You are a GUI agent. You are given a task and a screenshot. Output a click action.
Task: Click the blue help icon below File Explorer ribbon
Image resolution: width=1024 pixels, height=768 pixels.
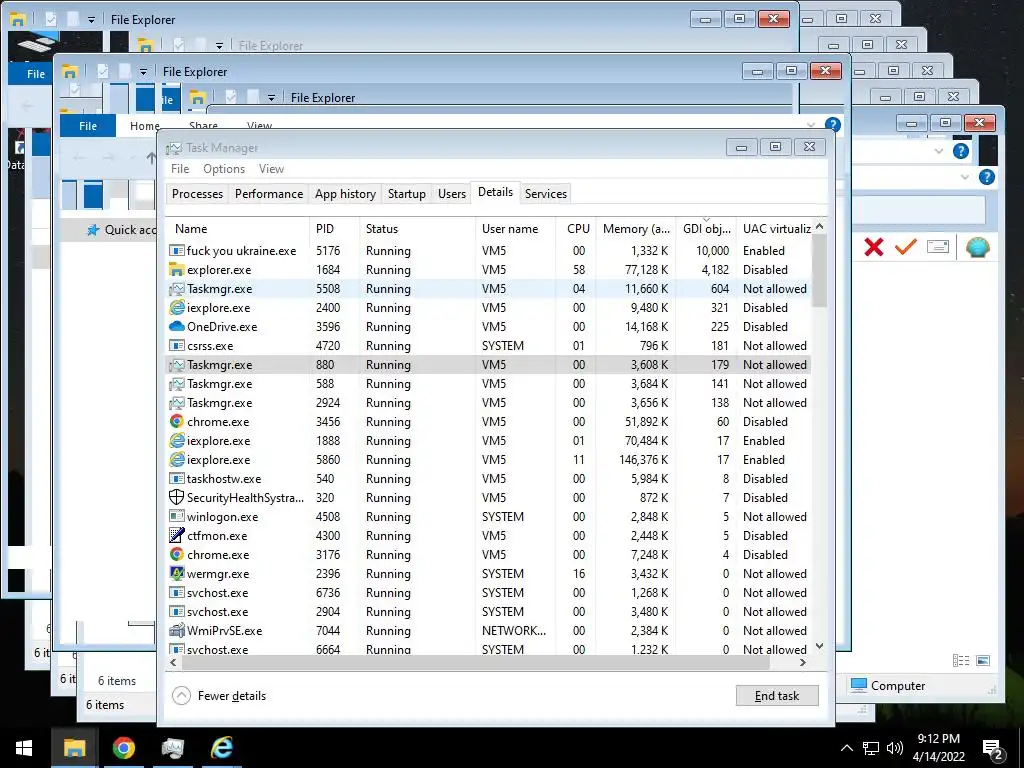tap(833, 125)
